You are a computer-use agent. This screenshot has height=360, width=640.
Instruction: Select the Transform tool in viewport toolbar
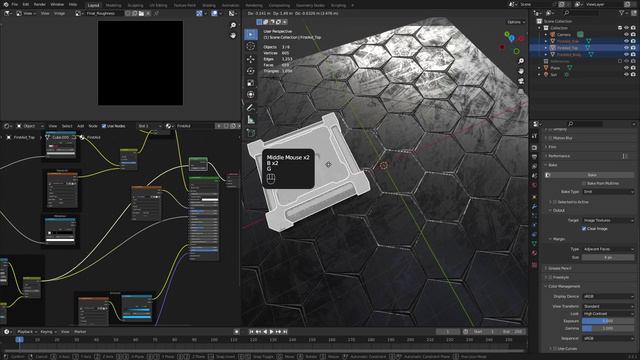tap(251, 95)
